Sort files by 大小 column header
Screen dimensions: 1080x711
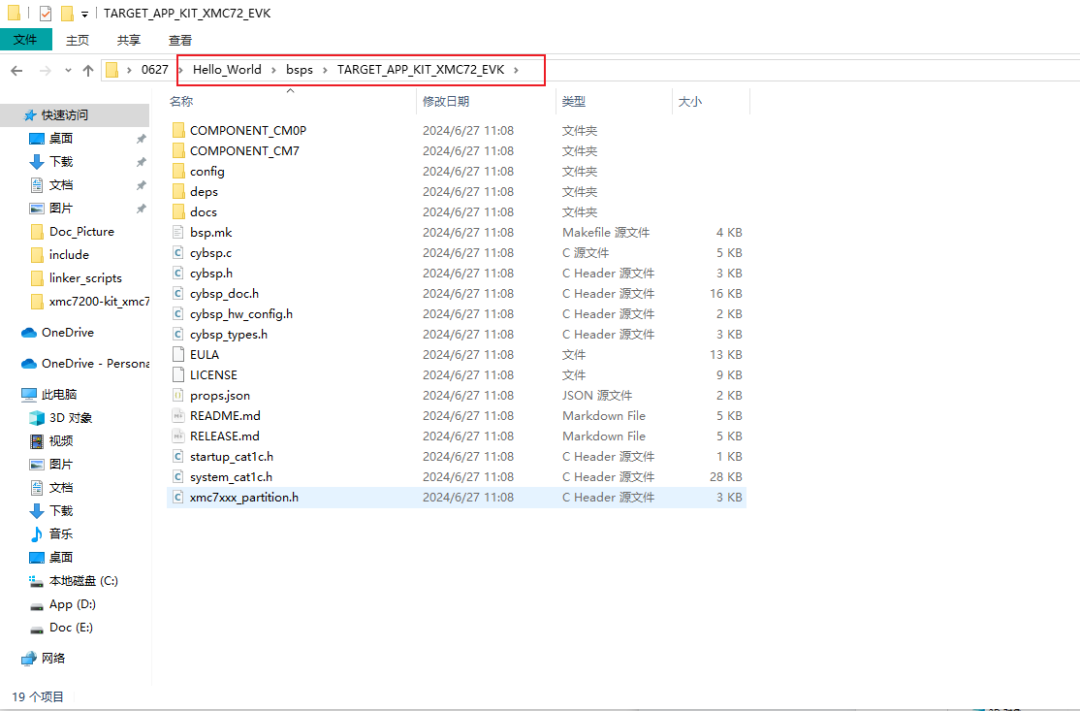click(690, 101)
